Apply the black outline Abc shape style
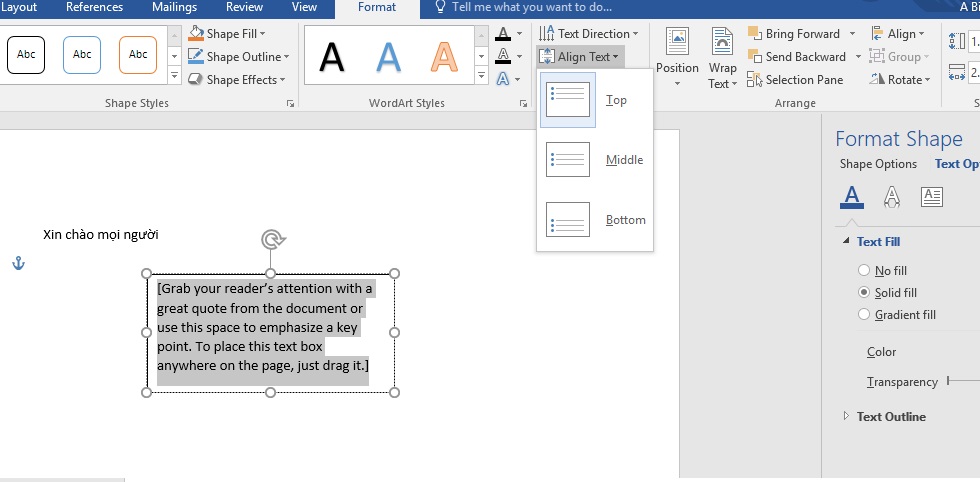Screen dimensions: 980x482 [x=26, y=55]
